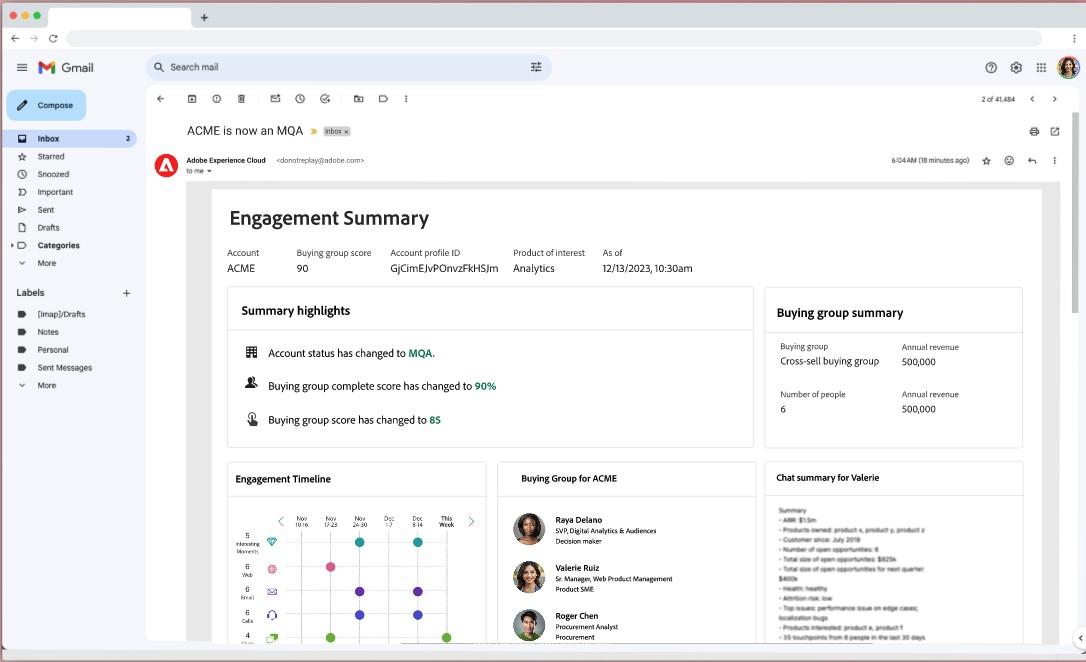Go to newer email arrow
Screen dimensions: 1086x662
[1032, 99]
